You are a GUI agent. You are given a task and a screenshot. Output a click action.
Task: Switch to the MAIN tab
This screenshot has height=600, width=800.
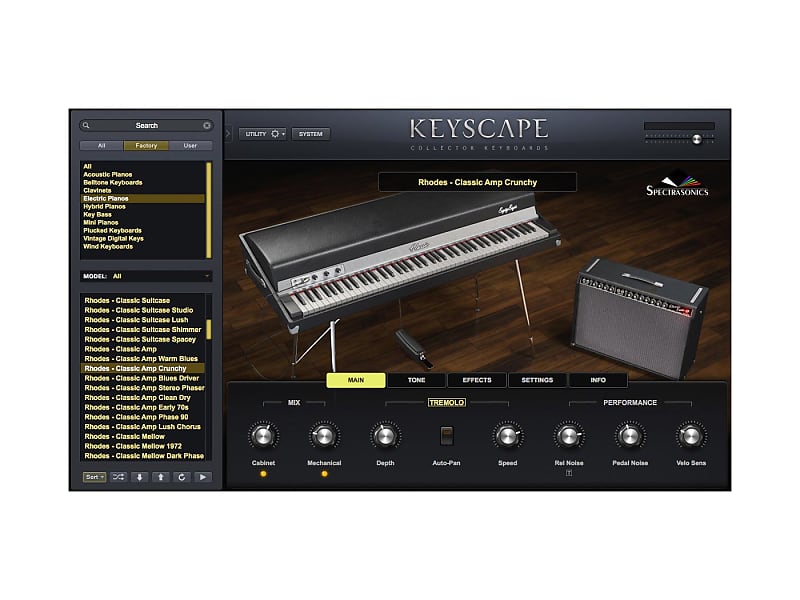(356, 380)
